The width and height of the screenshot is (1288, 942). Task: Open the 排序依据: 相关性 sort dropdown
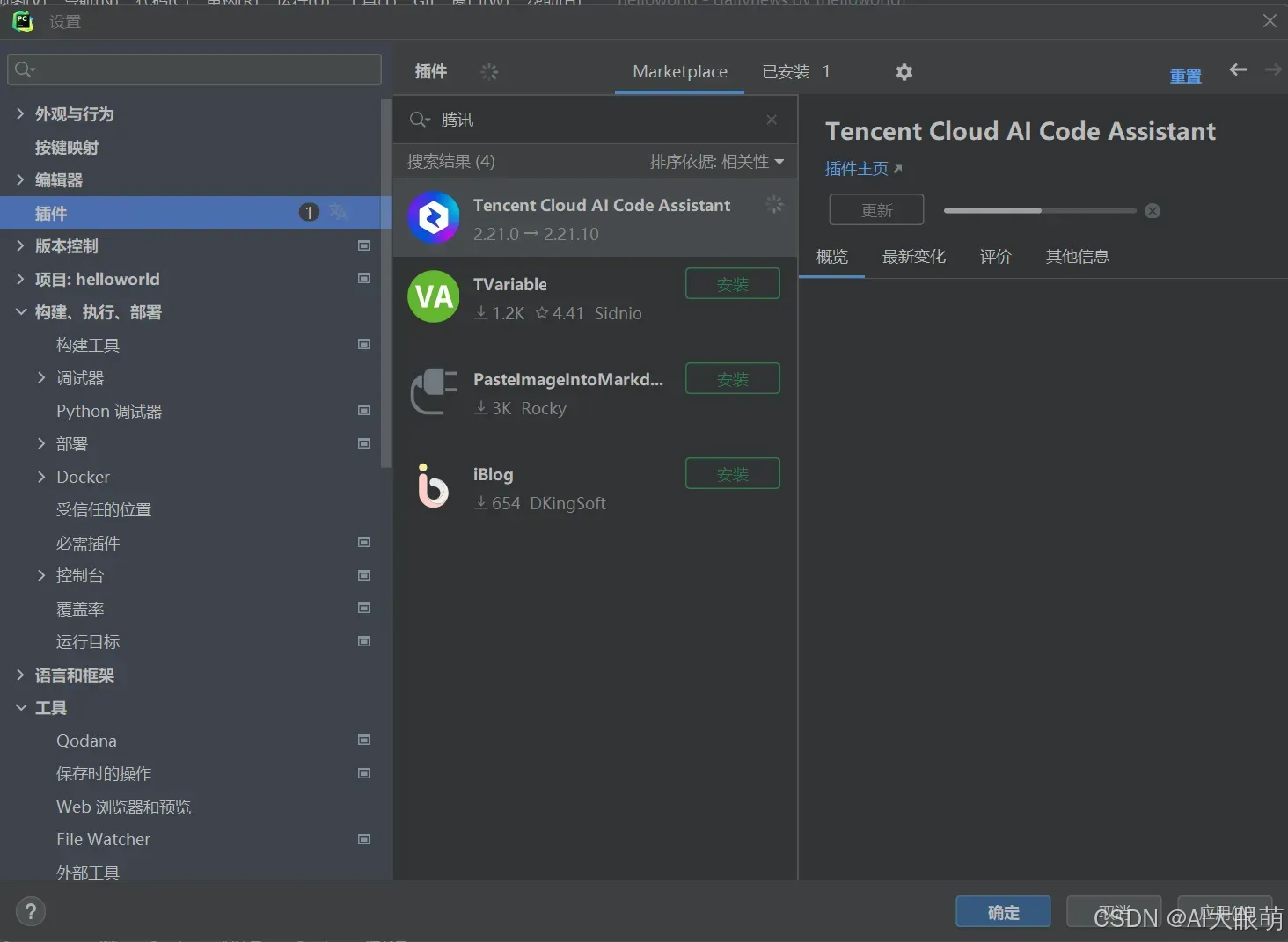point(717,162)
